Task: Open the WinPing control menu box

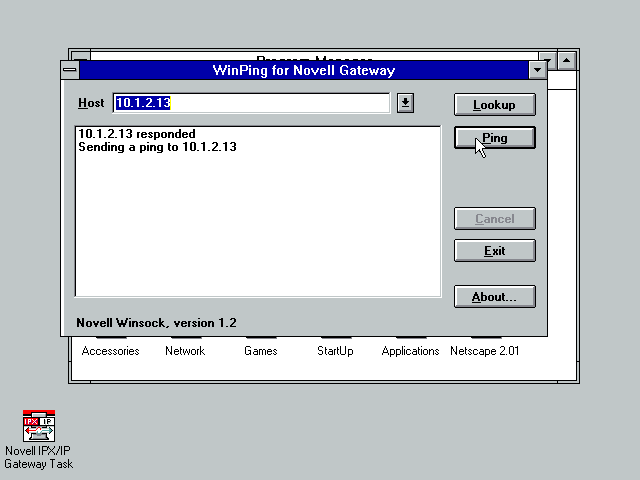Action: [69, 71]
